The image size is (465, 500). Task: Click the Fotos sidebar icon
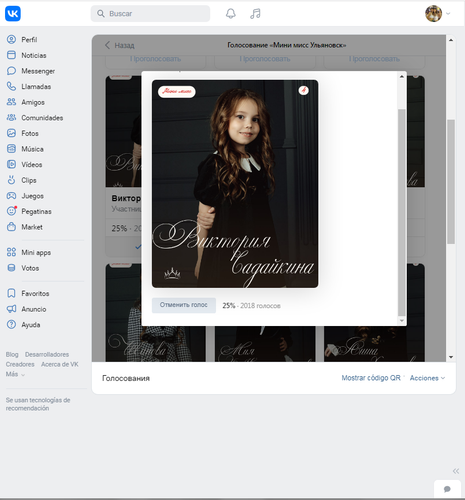point(11,133)
